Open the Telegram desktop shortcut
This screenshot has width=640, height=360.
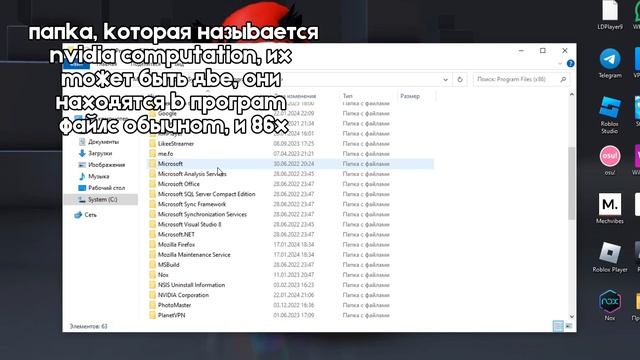pos(610,63)
